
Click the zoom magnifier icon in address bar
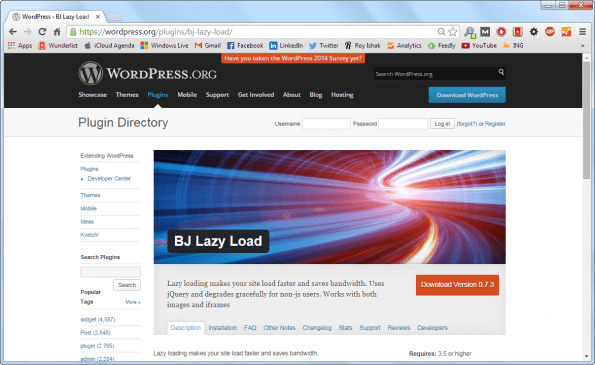(x=441, y=32)
